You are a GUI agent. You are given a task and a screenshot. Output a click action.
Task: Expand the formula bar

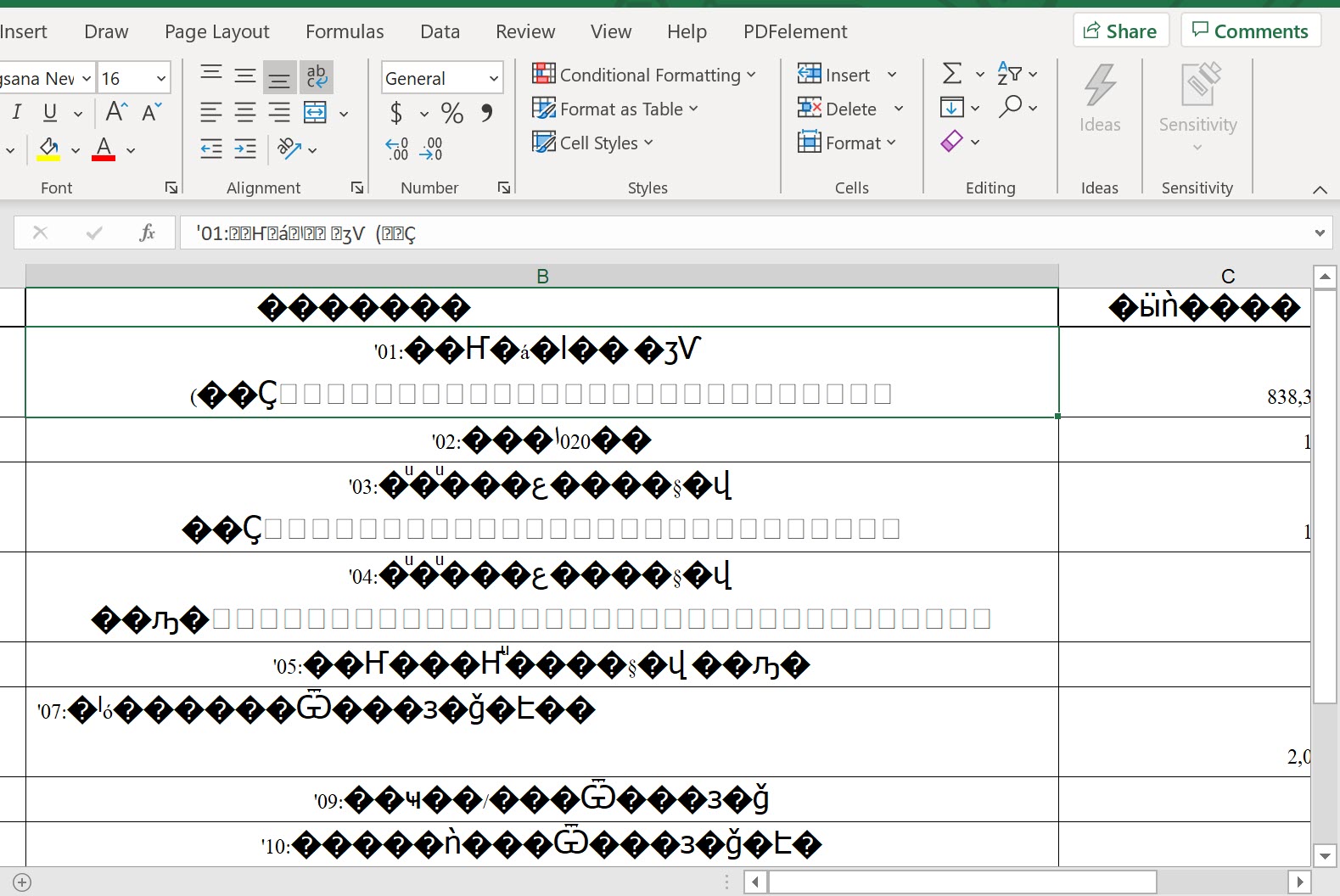coord(1320,232)
